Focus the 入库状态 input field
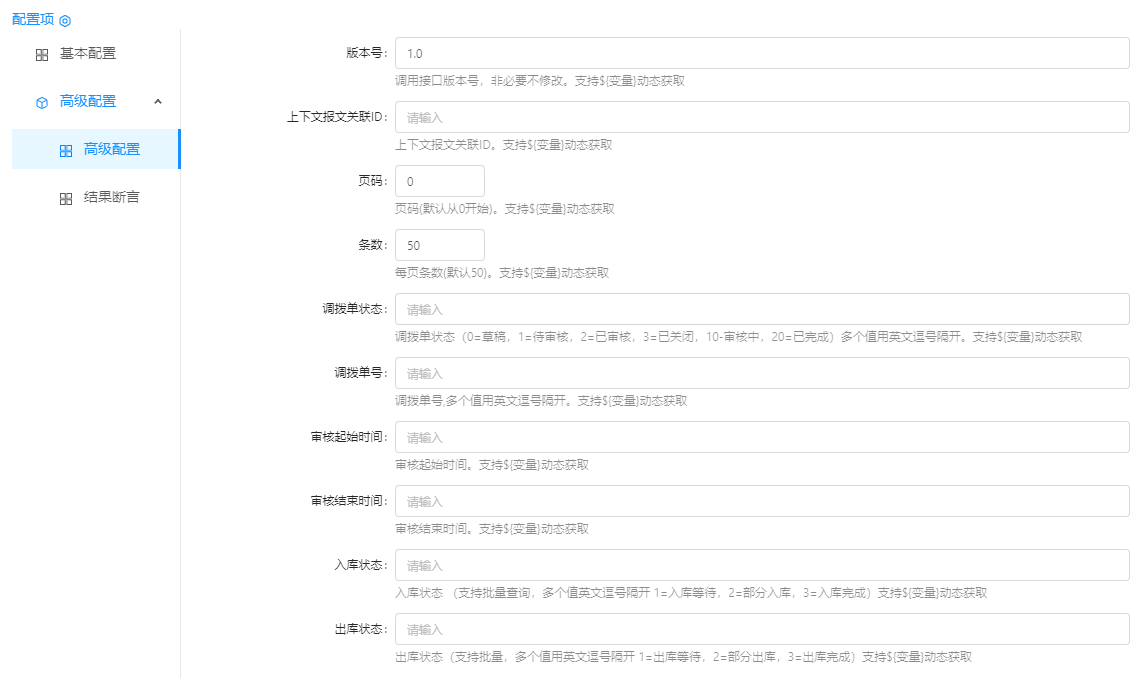 (x=762, y=565)
